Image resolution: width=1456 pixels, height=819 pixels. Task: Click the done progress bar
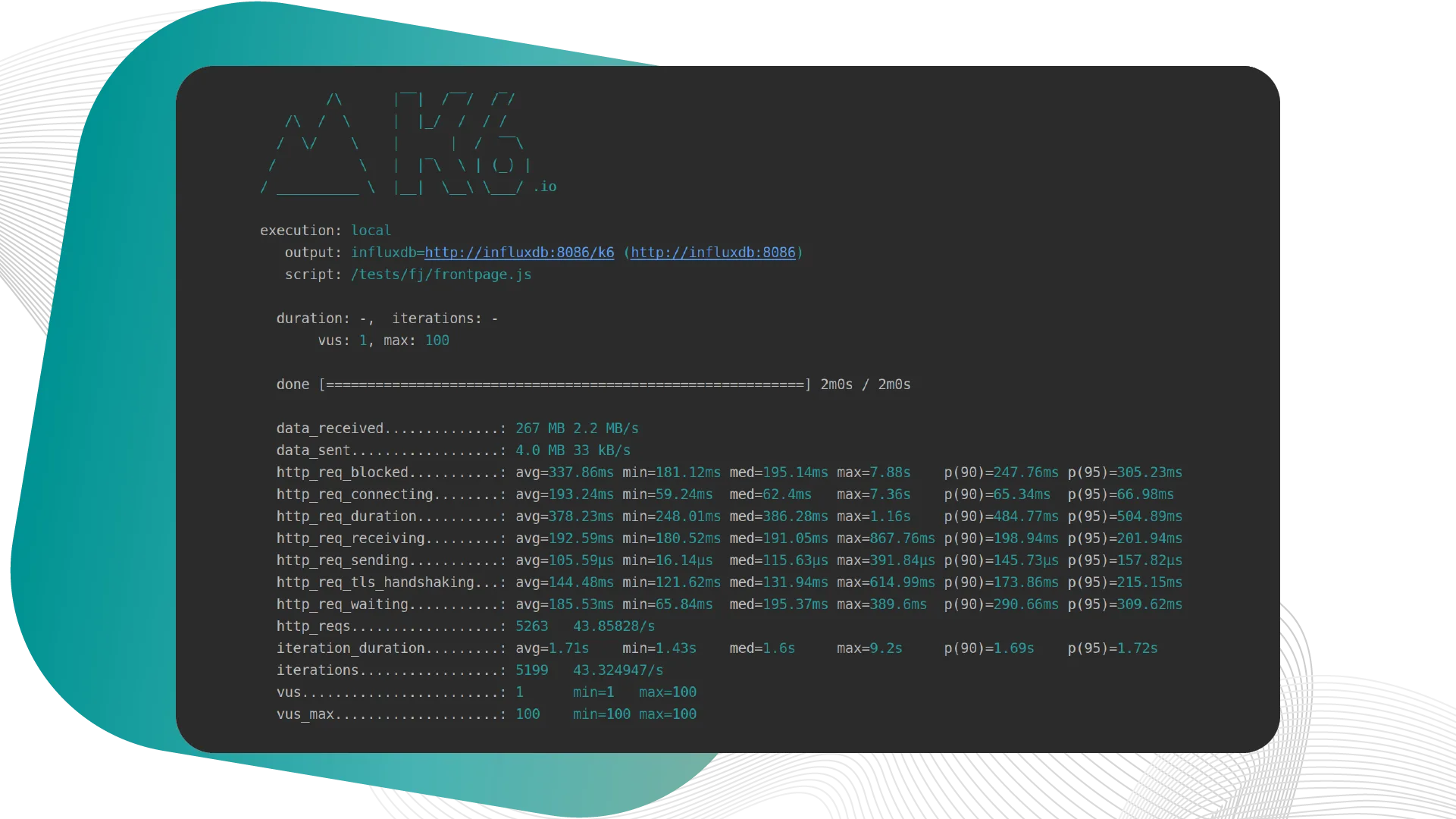coord(565,384)
